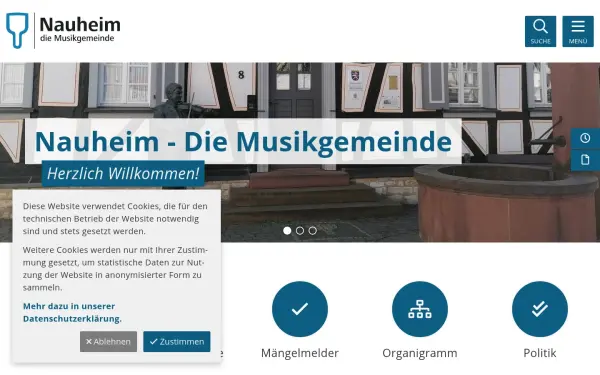Click the 'Herzlich Willkommen!' banner label
This screenshot has height=375, width=600.
[123, 173]
